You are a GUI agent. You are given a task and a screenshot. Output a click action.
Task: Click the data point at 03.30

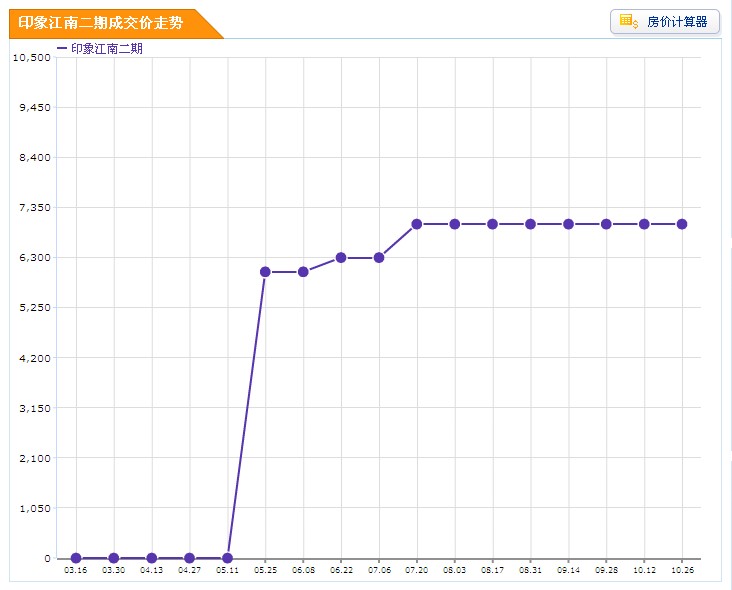click(x=113, y=558)
